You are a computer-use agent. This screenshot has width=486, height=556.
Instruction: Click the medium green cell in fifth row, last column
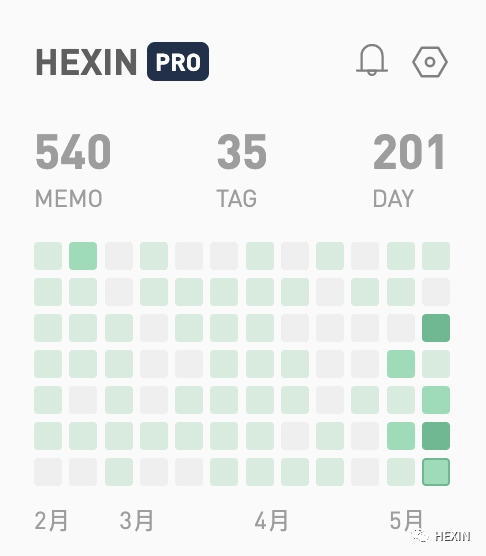click(x=436, y=400)
